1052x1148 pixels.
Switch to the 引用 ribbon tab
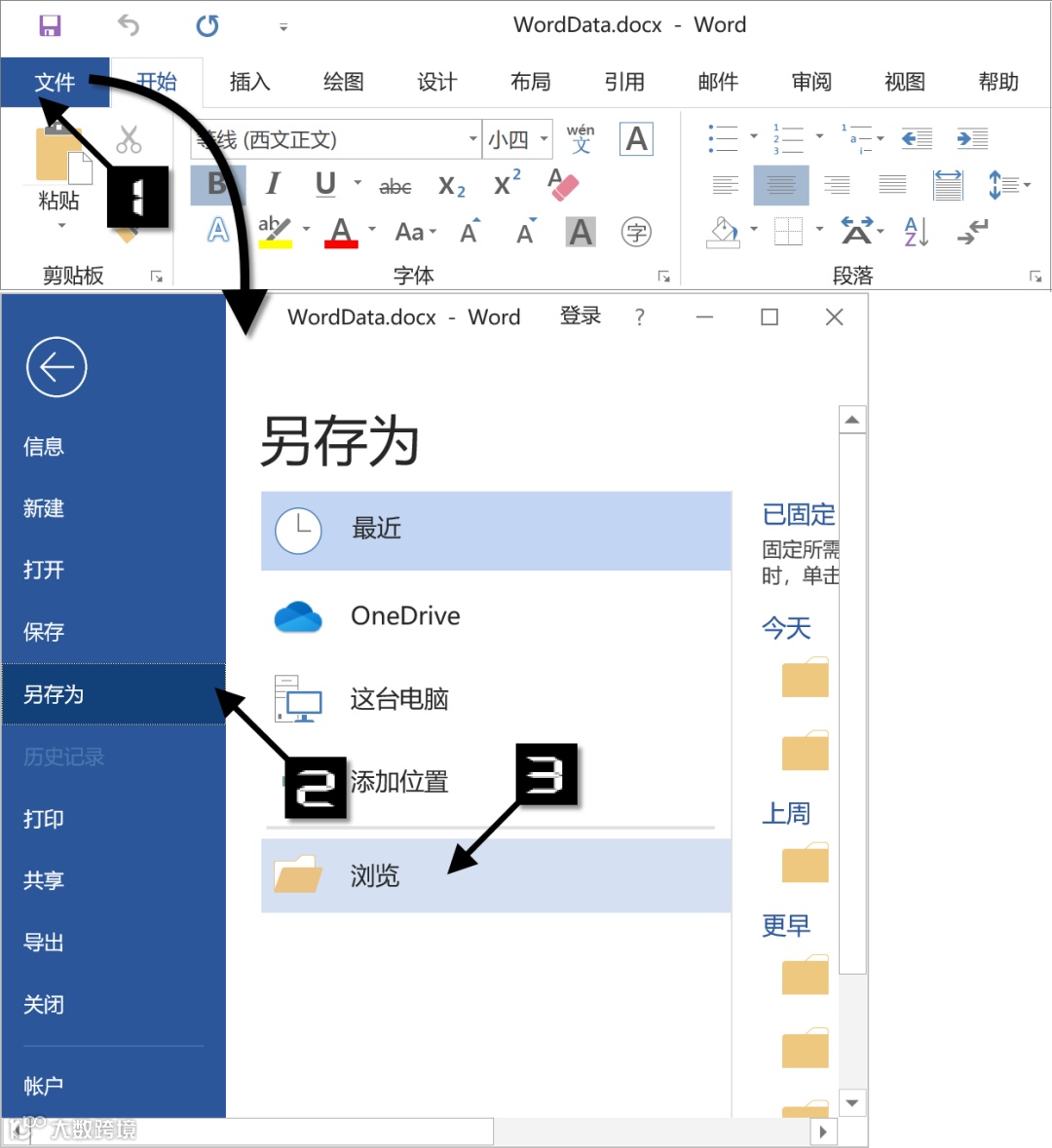click(625, 82)
